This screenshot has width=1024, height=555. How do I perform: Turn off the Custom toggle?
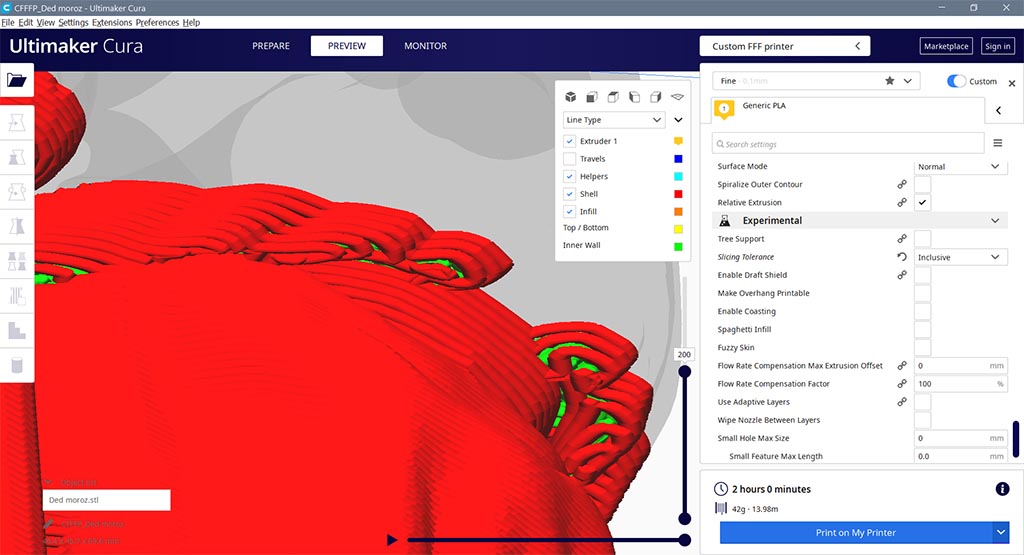click(x=956, y=81)
